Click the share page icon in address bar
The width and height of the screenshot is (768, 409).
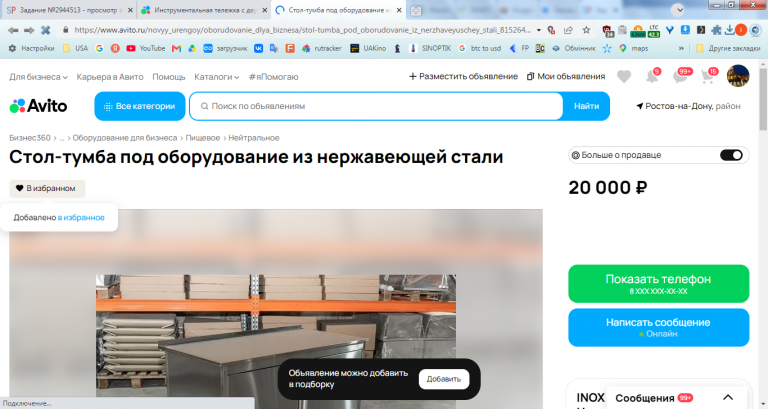(568, 30)
